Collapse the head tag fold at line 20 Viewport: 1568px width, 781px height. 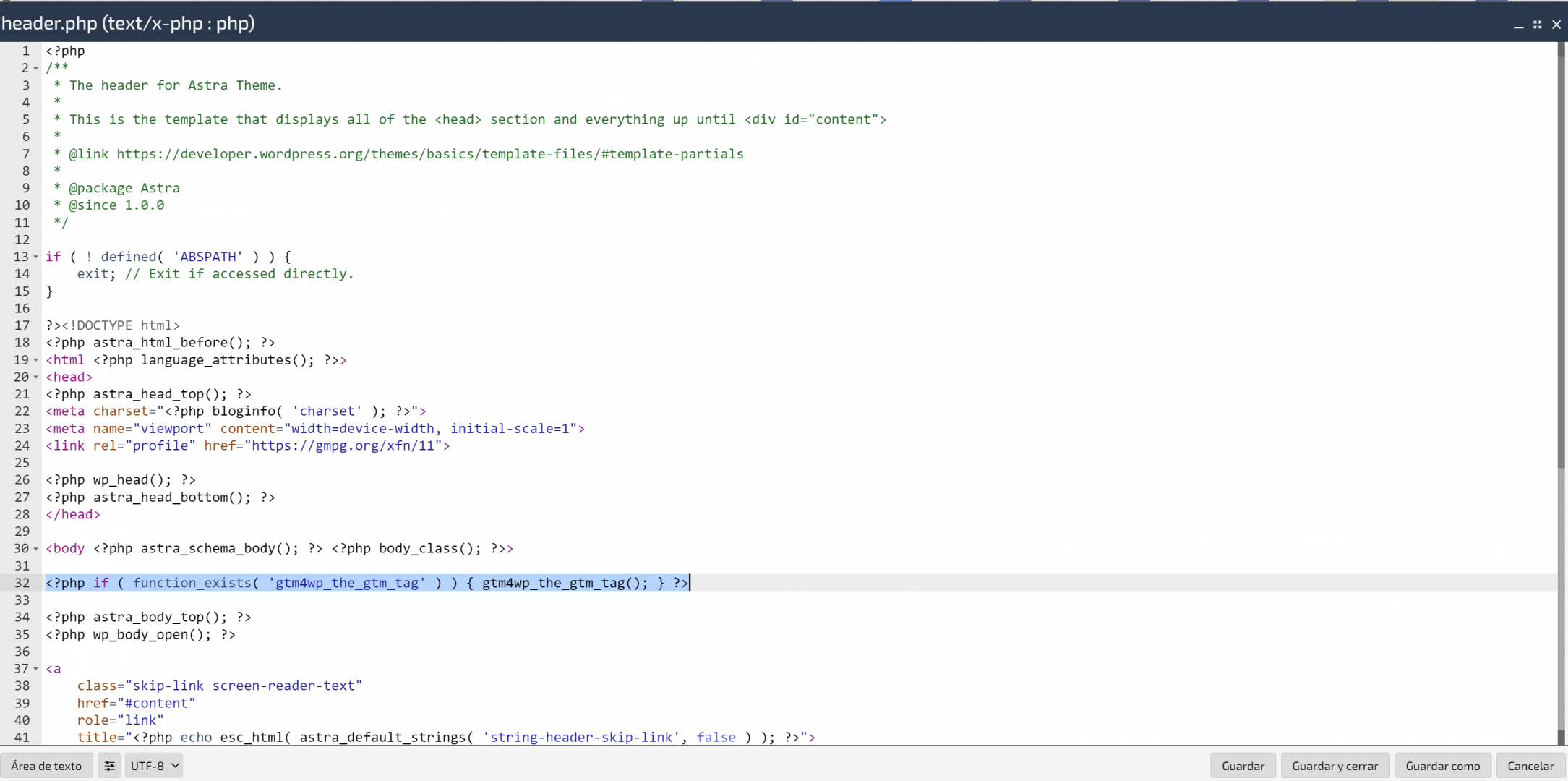[x=36, y=377]
